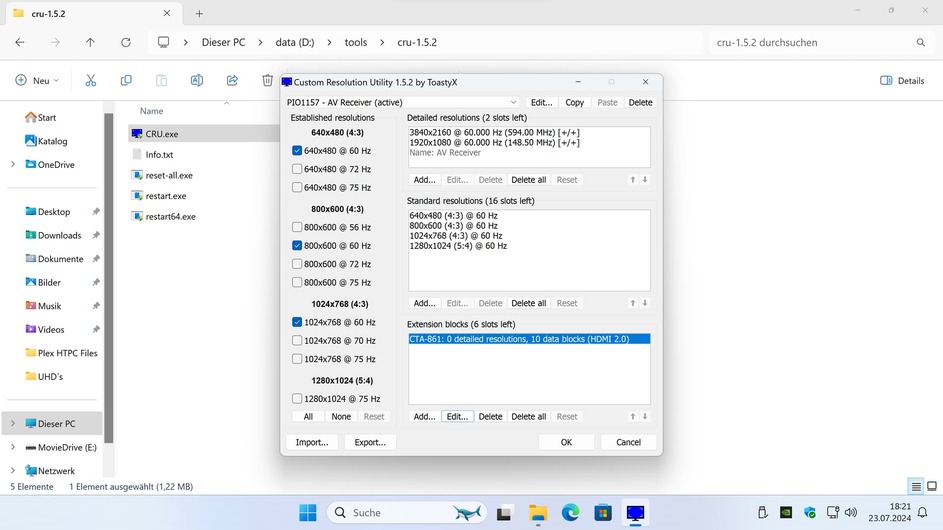Open a new Explorer tab
This screenshot has width=943, height=530.
[199, 13]
